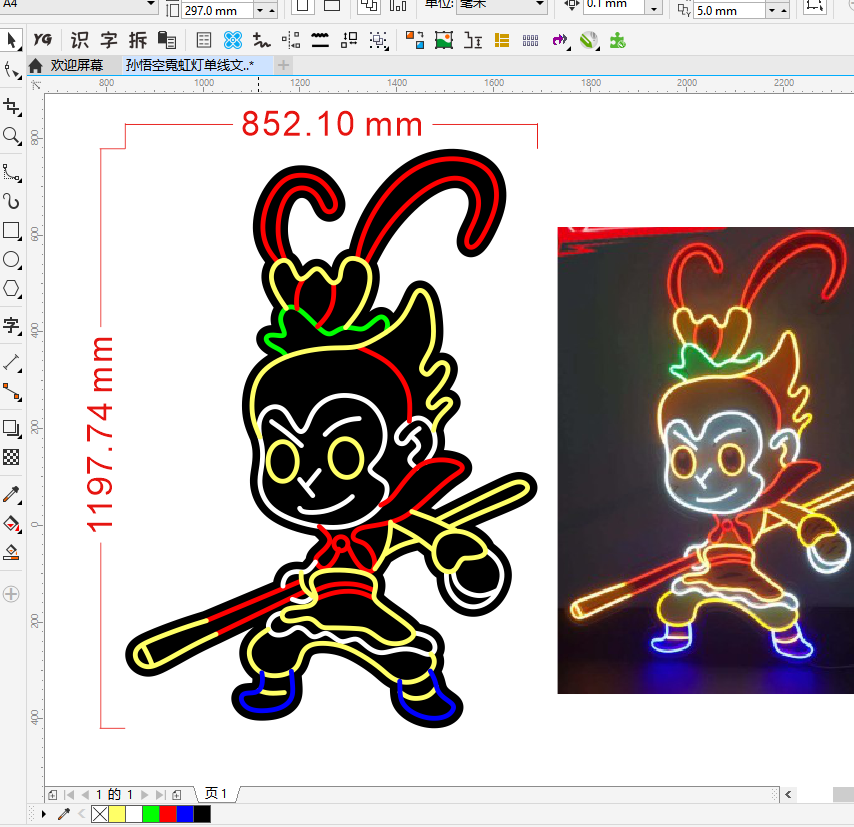Click the green disc plugin icon

[x=588, y=40]
